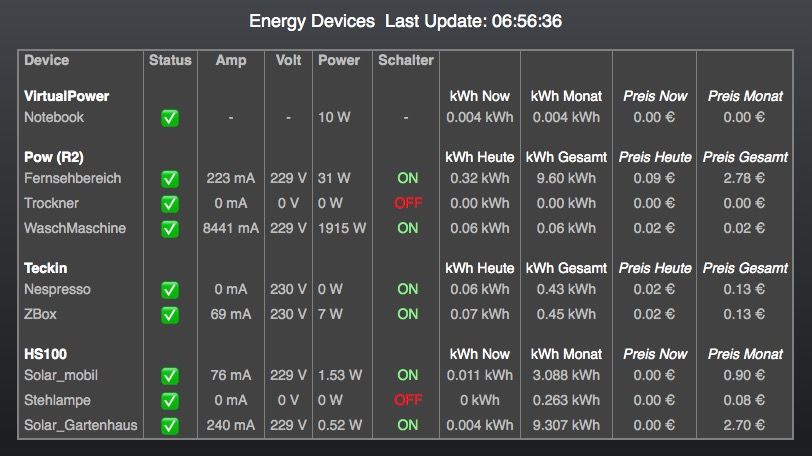The height and width of the screenshot is (456, 812).
Task: Click the Trockner status checkmark icon
Action: tap(170, 204)
